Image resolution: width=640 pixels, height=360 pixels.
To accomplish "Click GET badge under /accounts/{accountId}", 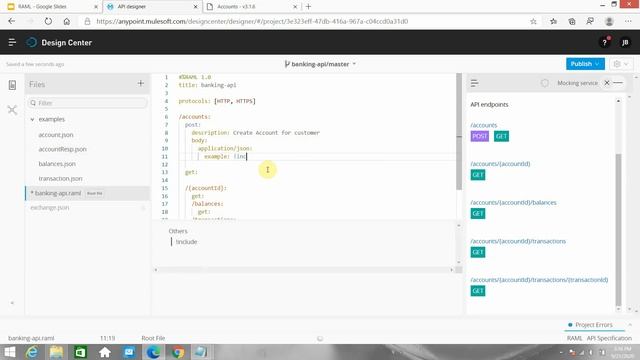I will (478, 175).
